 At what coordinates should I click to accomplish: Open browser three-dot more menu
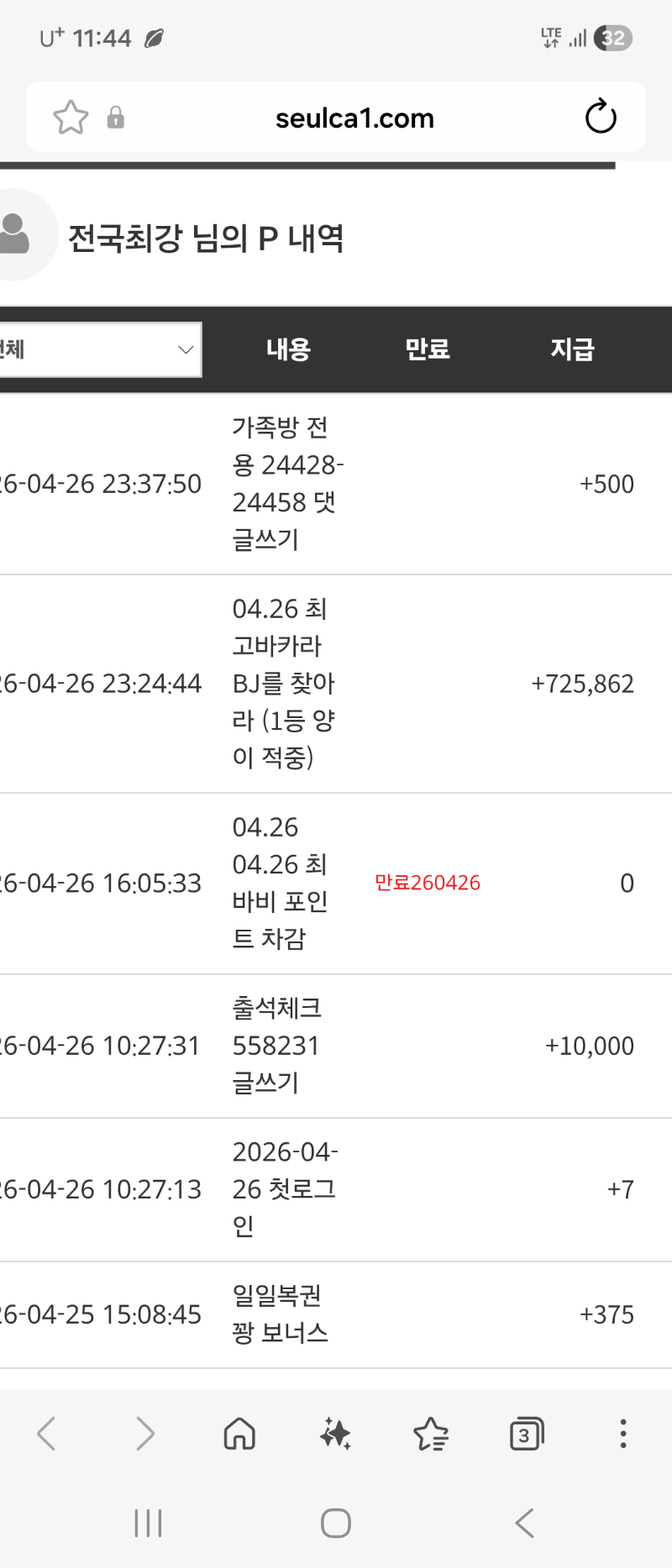tap(622, 1434)
